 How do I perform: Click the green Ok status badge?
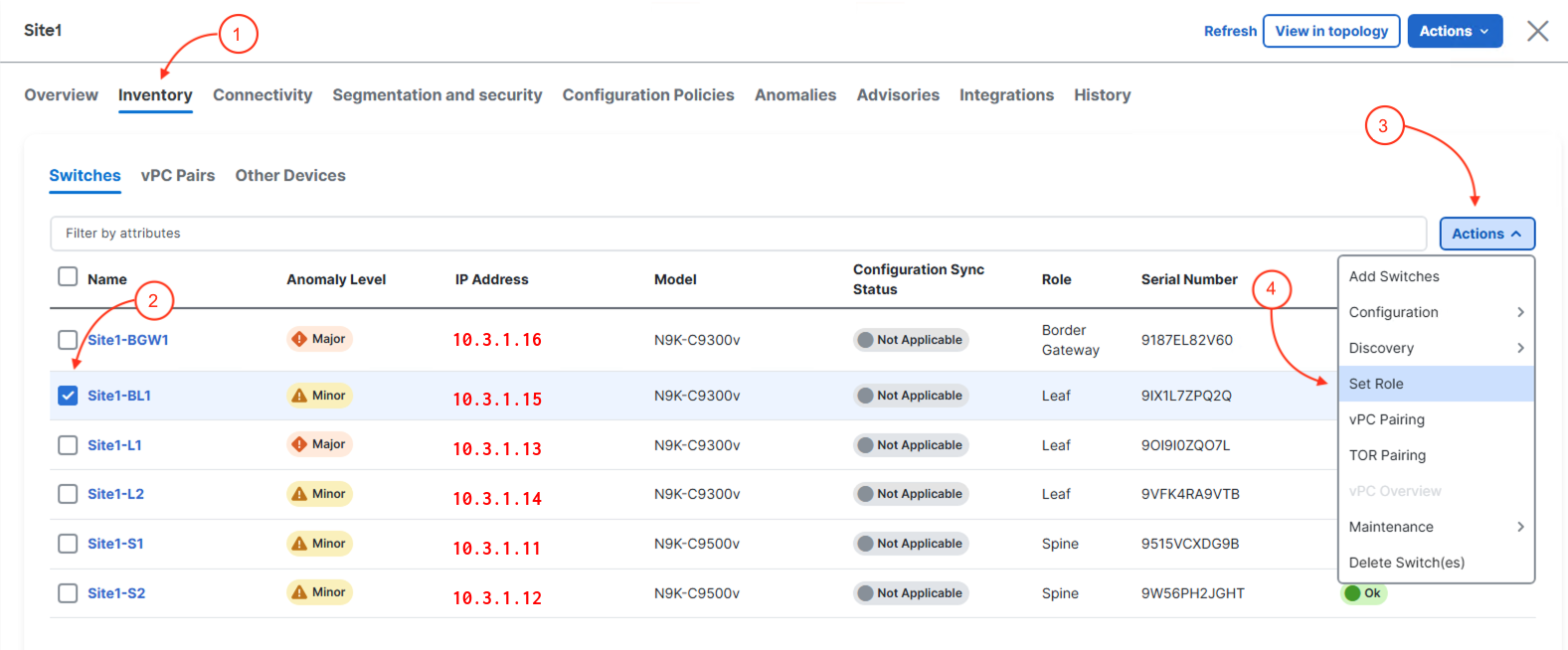(x=1363, y=593)
